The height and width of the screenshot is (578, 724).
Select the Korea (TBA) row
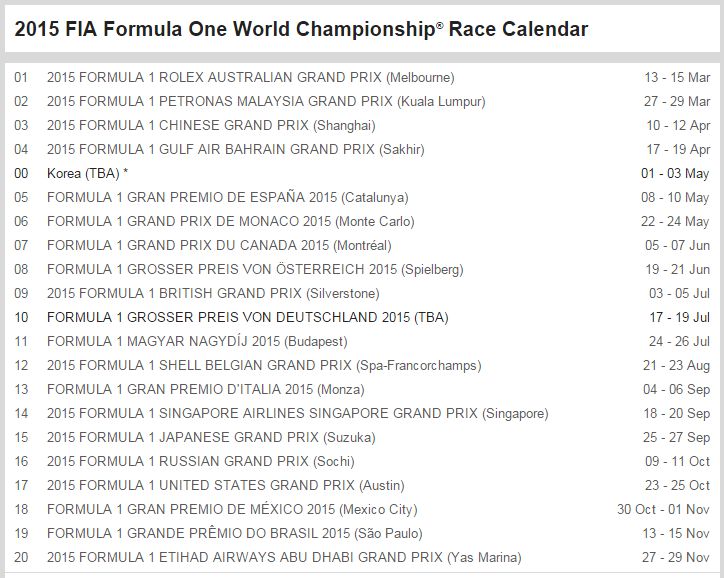click(87, 173)
